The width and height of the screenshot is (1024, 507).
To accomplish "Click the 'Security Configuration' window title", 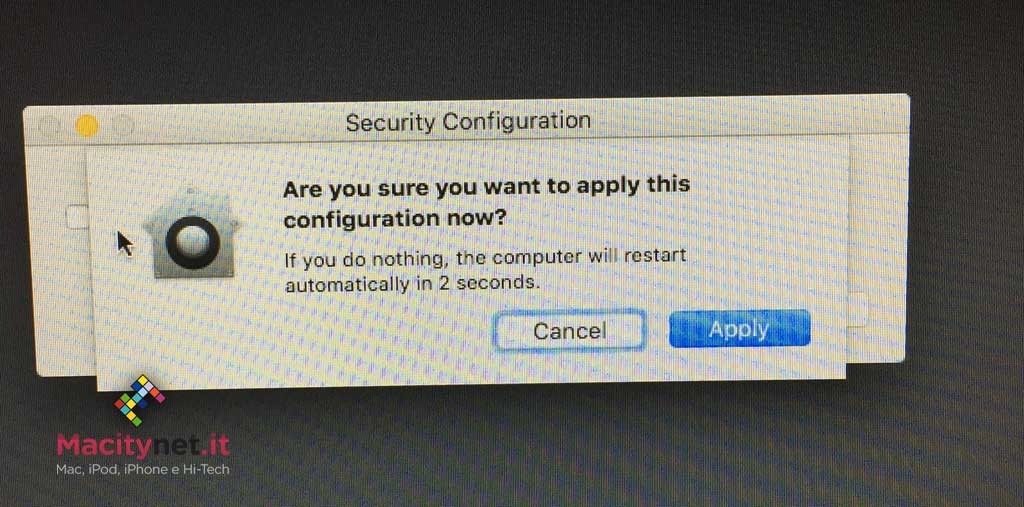I will tap(468, 122).
